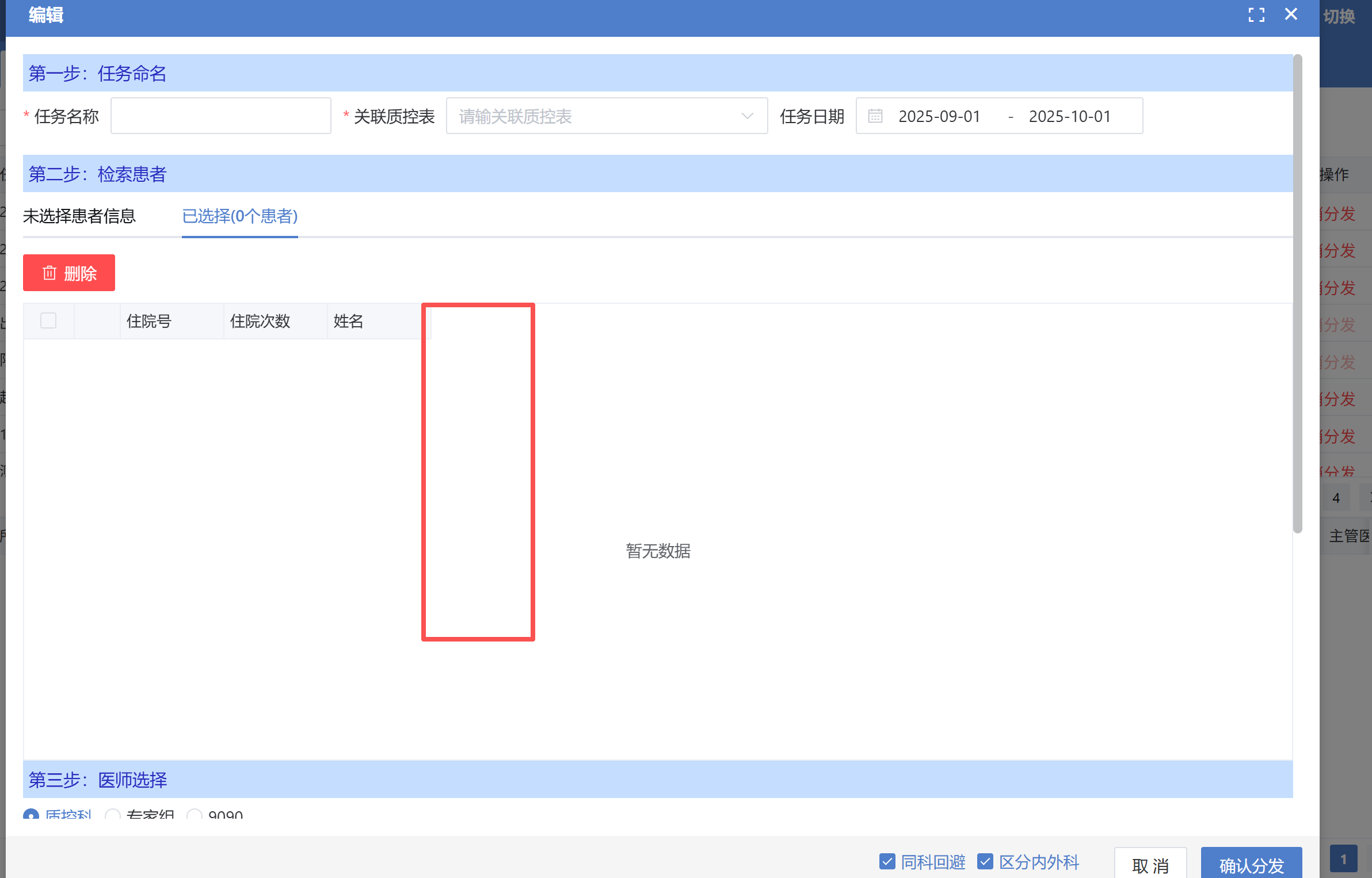The width and height of the screenshot is (1372, 878).
Task: Click end date 2025-10-01 field
Action: [x=1069, y=116]
